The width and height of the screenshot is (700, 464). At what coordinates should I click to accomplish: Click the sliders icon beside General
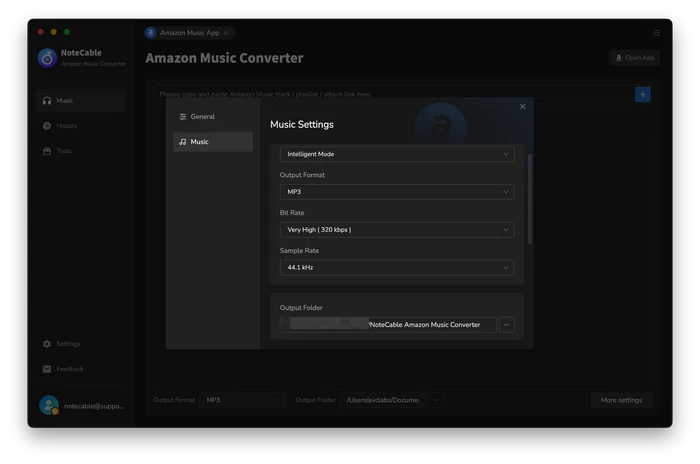coord(183,117)
